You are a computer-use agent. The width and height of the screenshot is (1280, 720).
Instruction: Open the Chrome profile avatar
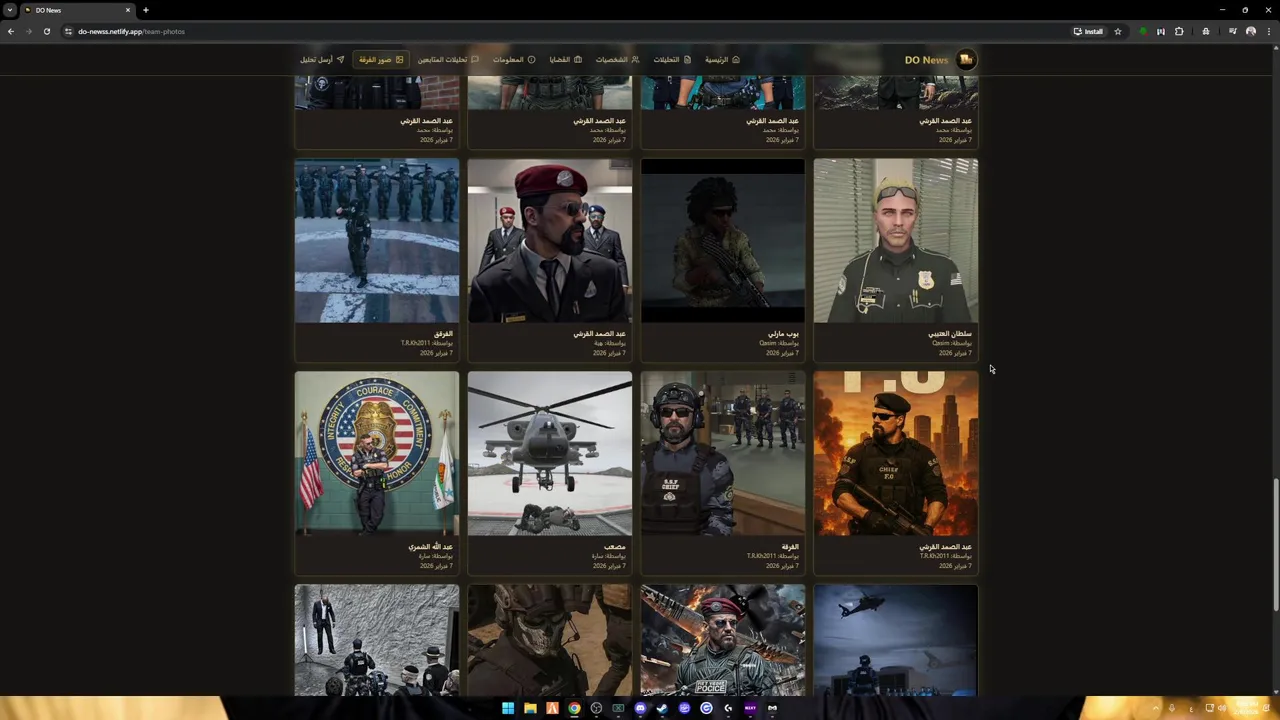(x=1250, y=31)
